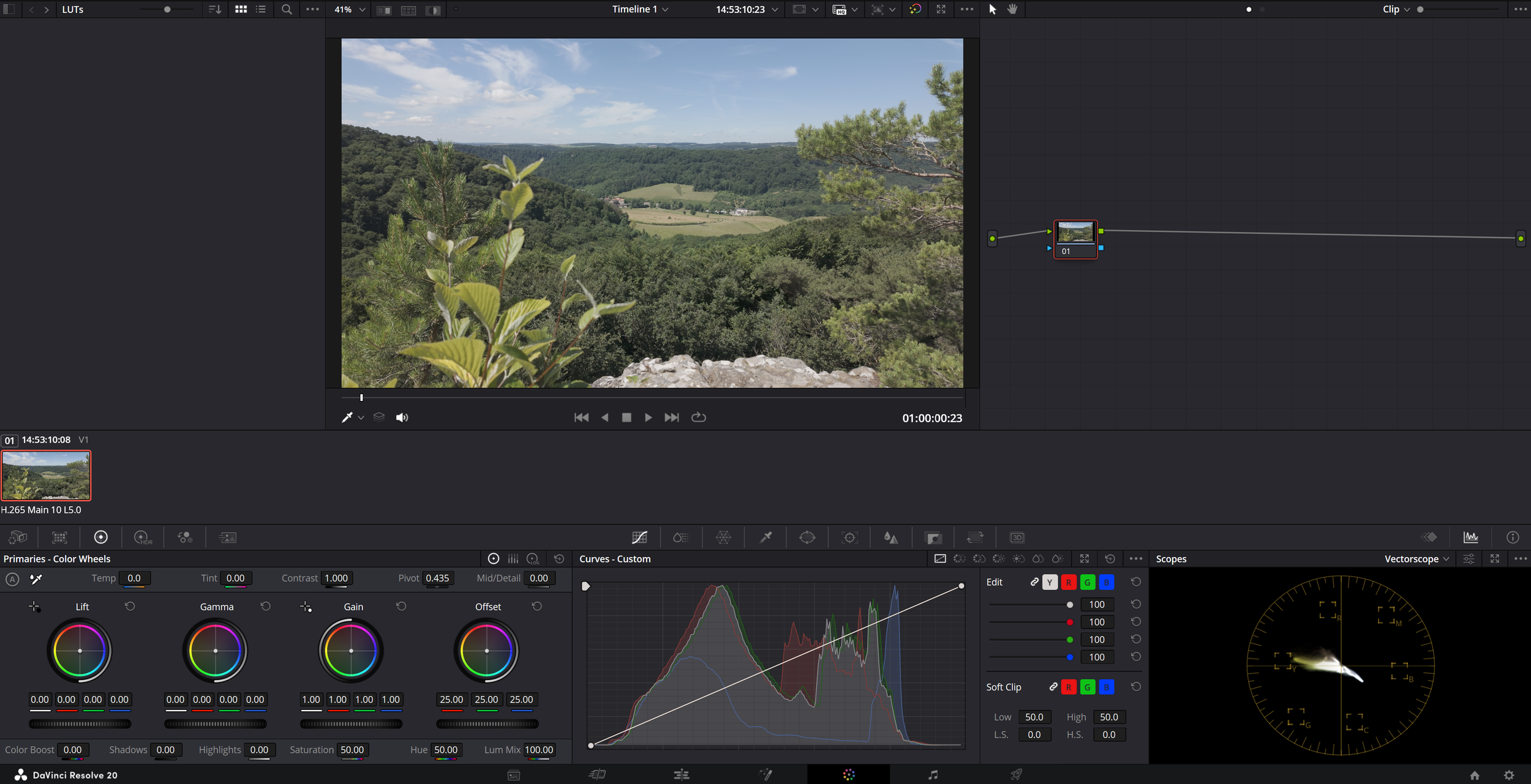Image resolution: width=1531 pixels, height=784 pixels.
Task: Open the Curves palette icon
Action: pyautogui.click(x=639, y=537)
